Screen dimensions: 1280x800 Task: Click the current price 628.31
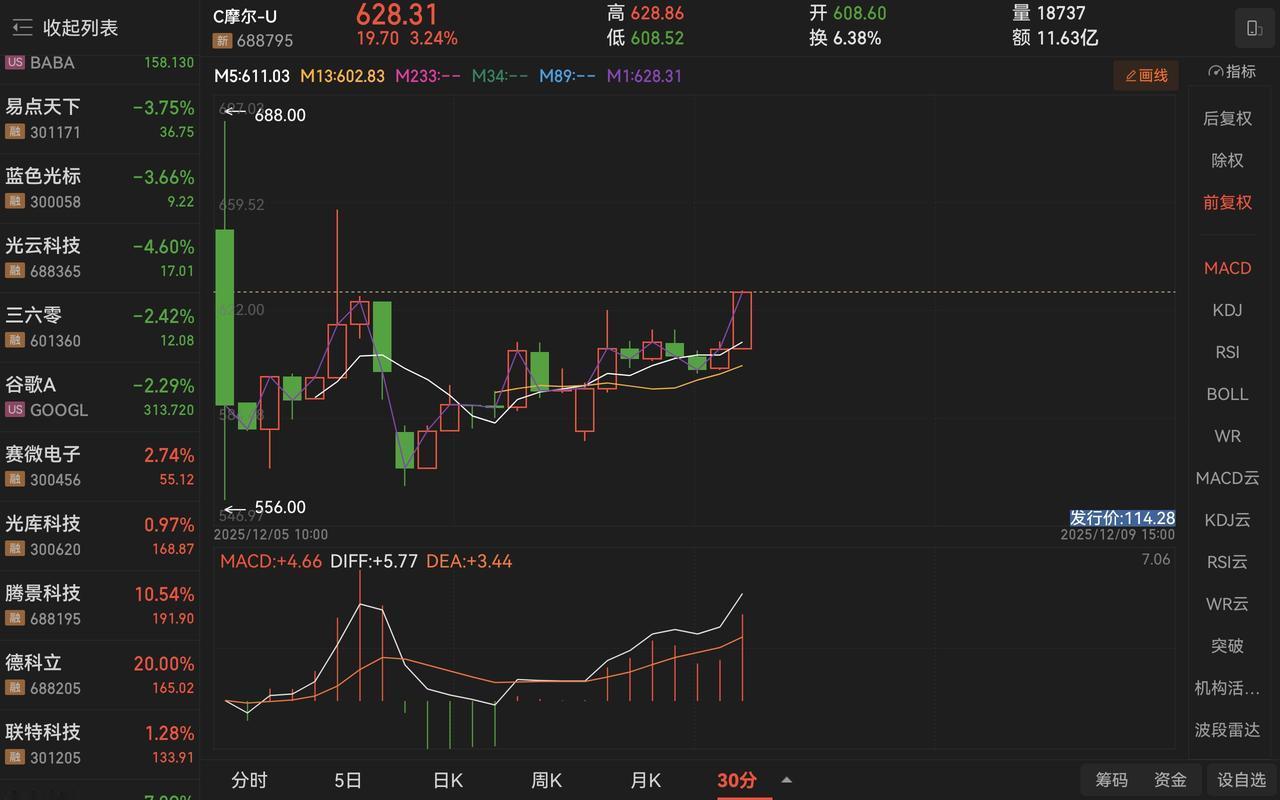tap(397, 14)
